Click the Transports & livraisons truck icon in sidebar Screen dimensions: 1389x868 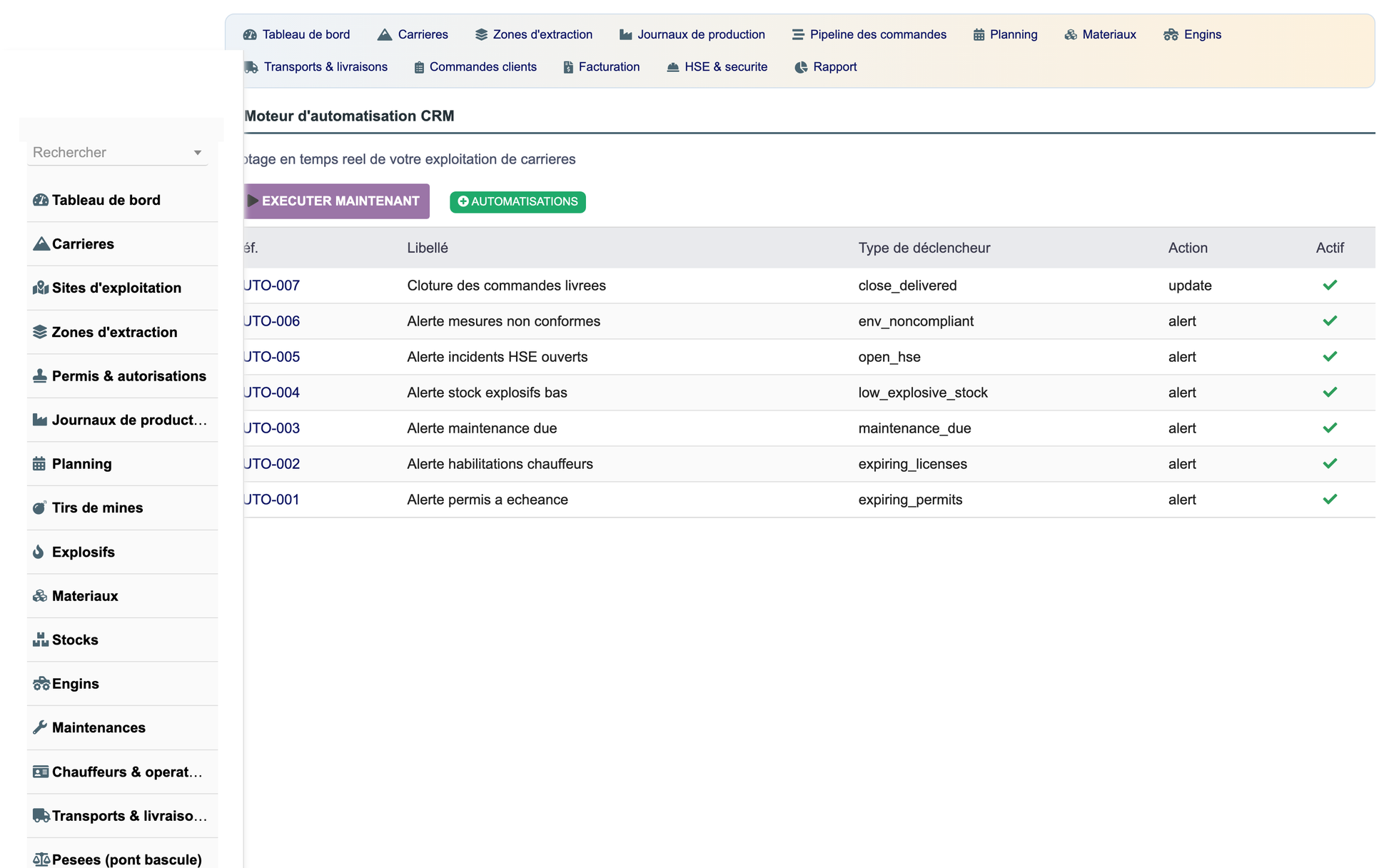[x=41, y=816]
